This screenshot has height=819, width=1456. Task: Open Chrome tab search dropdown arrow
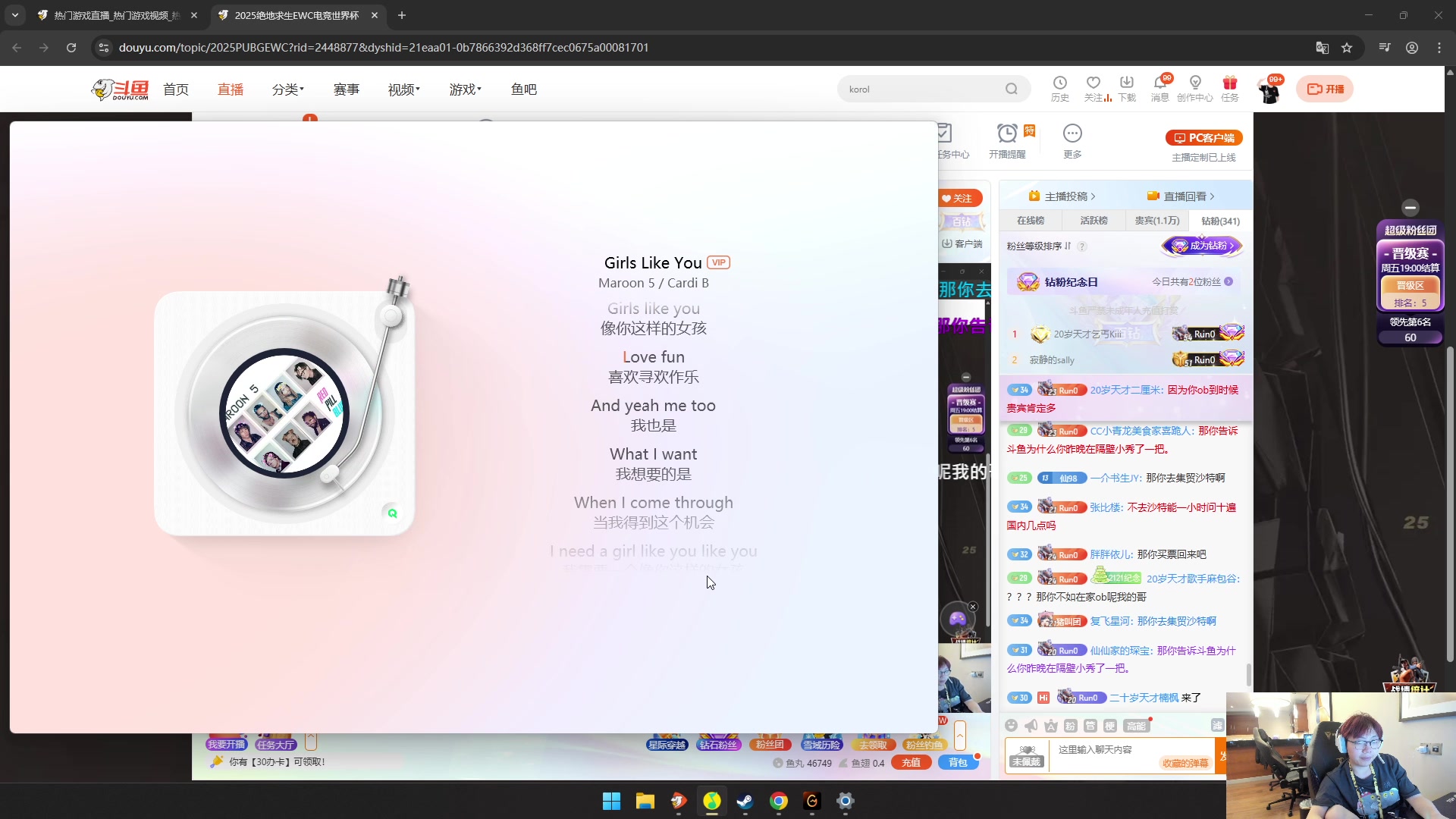coord(15,15)
